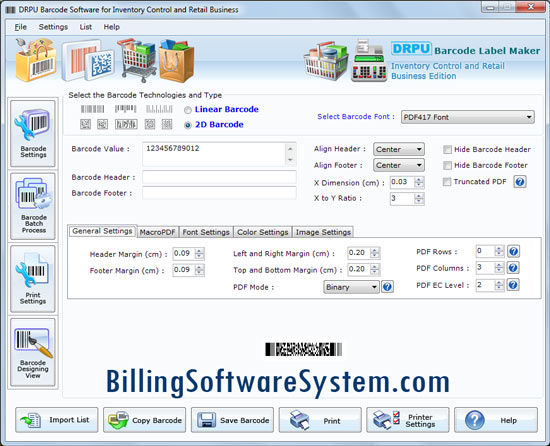The height and width of the screenshot is (446, 550).
Task: Enable Hide Barcode Footer checkbox
Action: click(x=447, y=165)
